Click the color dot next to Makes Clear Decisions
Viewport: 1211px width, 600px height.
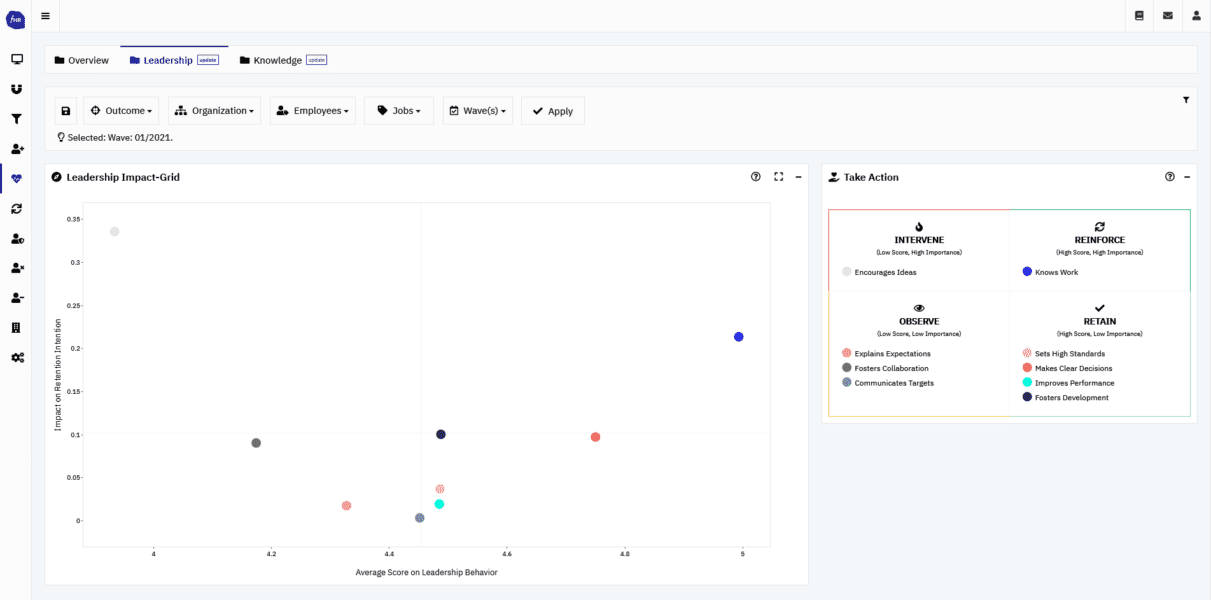1025,368
